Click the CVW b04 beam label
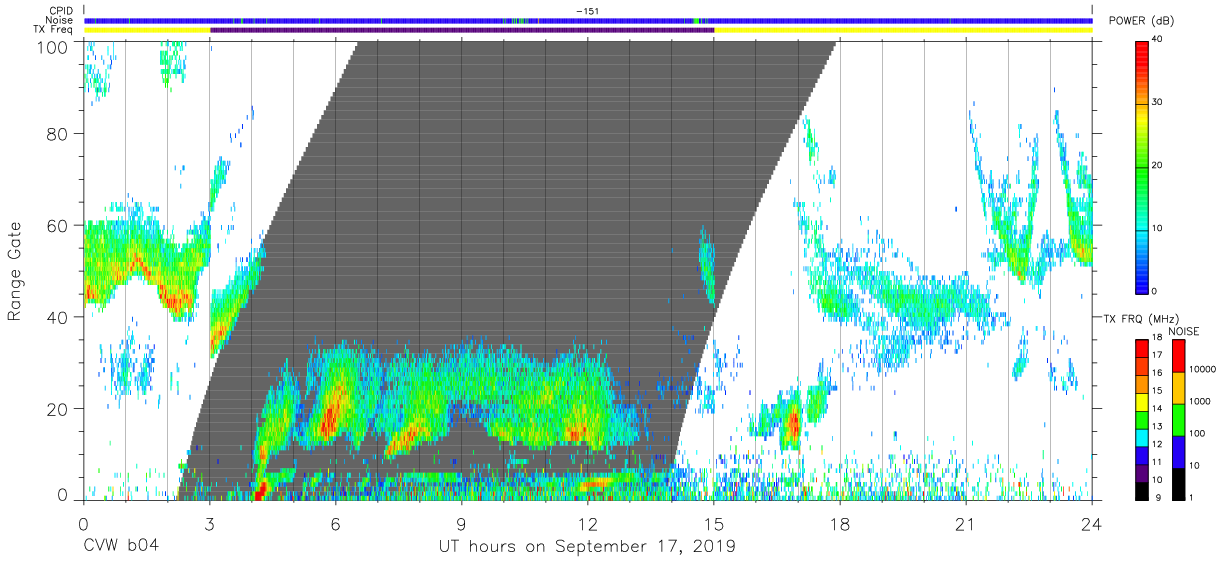Viewport: 1228px width, 567px height. [121, 547]
